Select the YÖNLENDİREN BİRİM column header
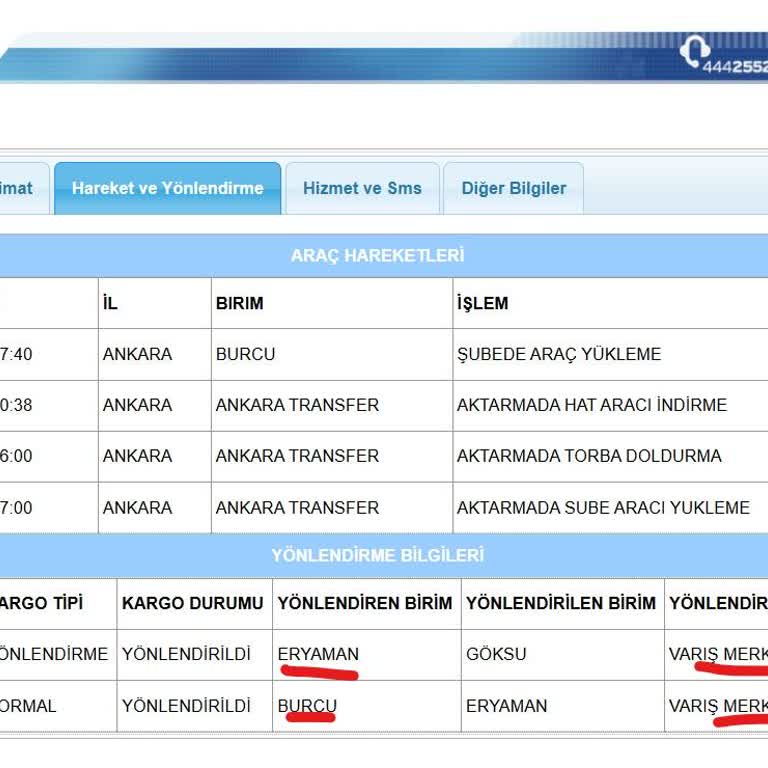 (365, 603)
